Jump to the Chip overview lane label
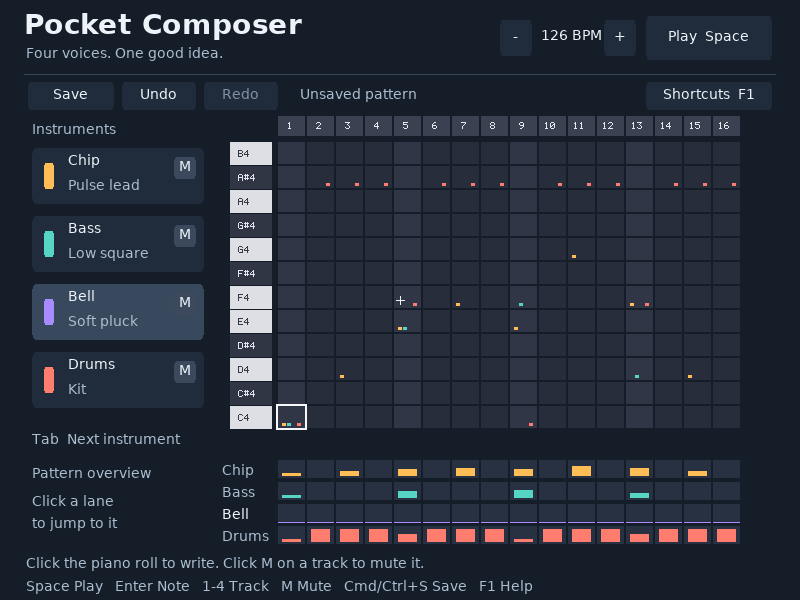Image resolution: width=800 pixels, height=600 pixels. pyautogui.click(x=238, y=470)
